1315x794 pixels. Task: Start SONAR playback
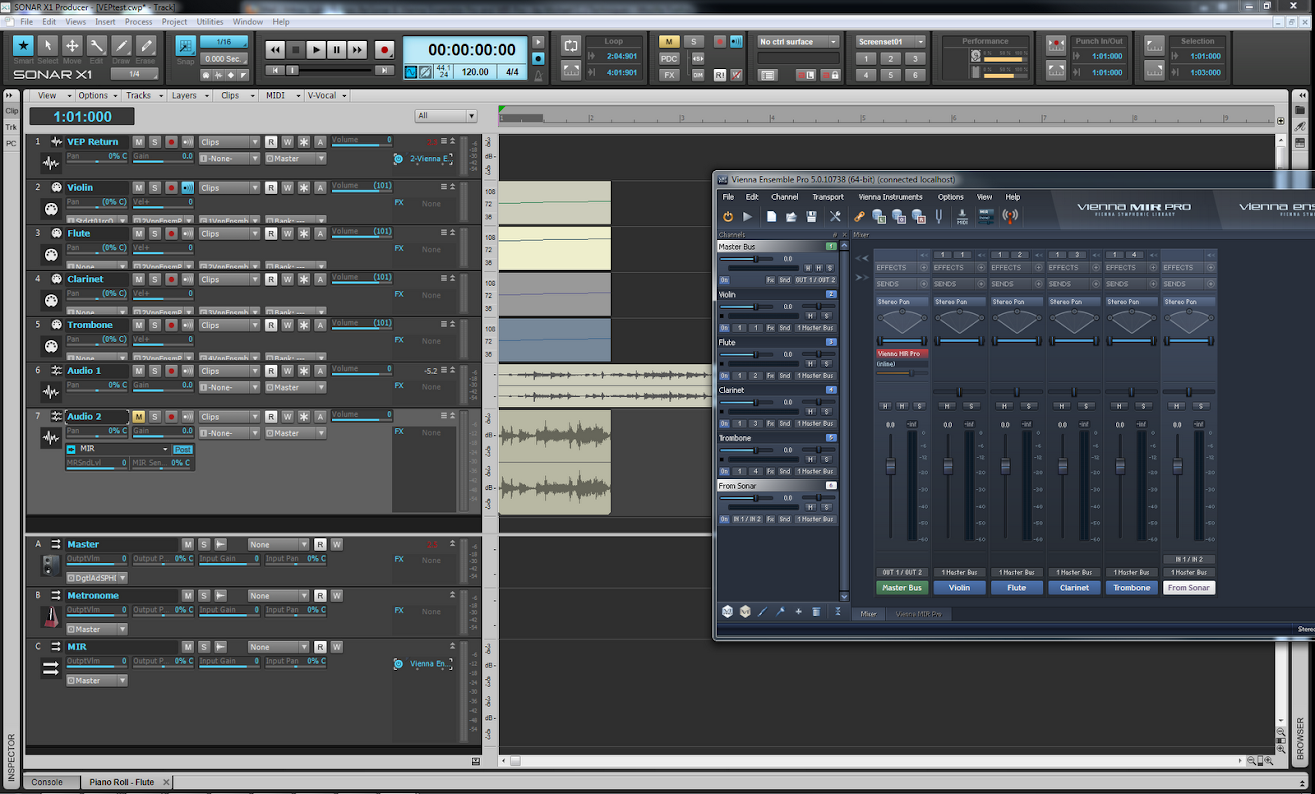pyautogui.click(x=316, y=50)
